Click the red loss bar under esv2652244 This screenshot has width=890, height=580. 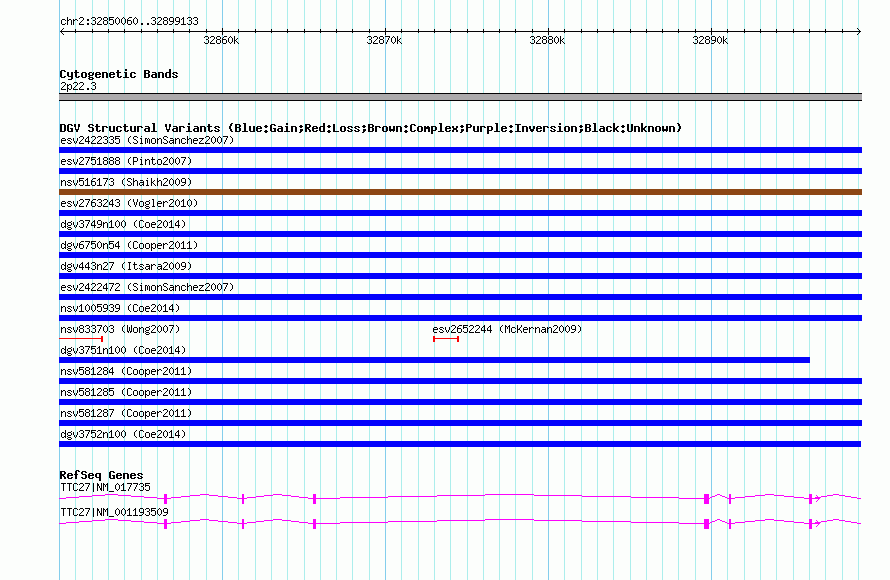446,339
